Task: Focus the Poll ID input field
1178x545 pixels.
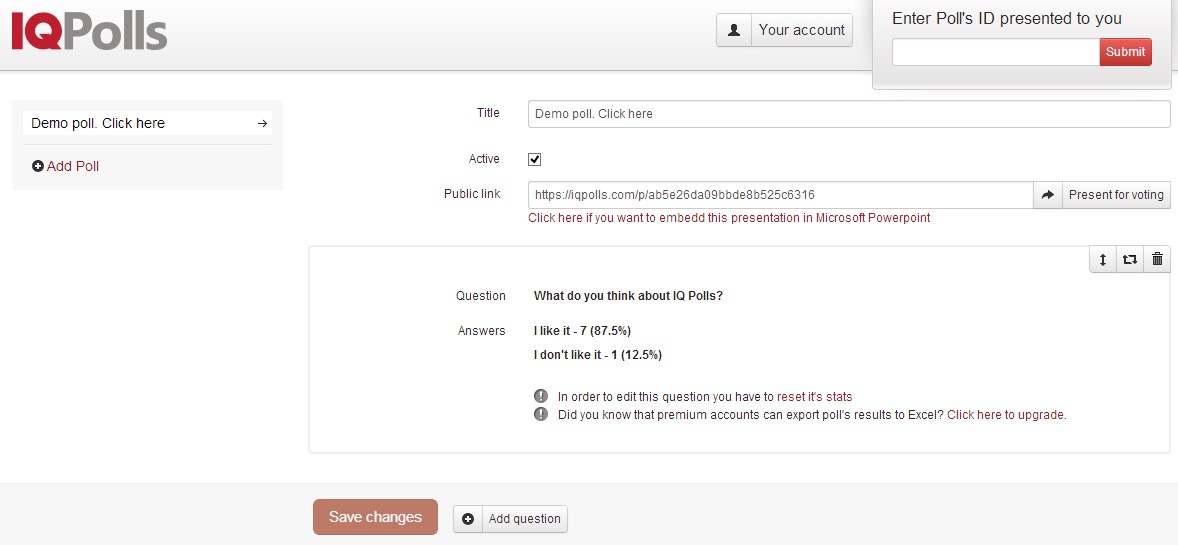Action: (995, 52)
